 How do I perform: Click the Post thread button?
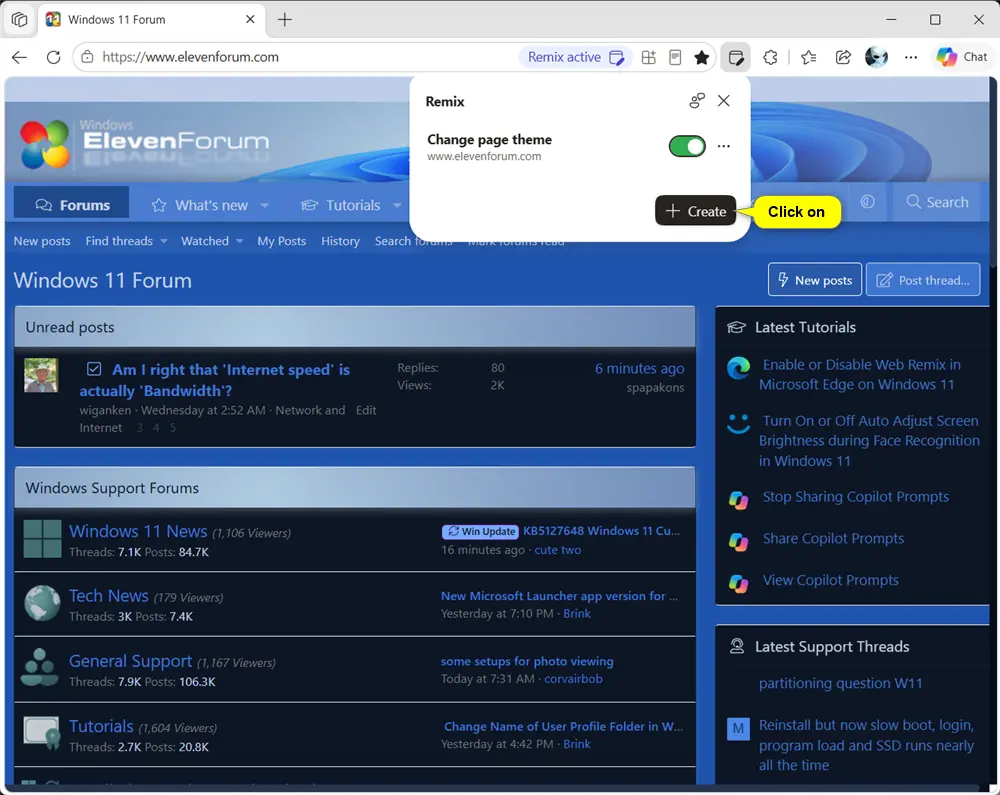(923, 280)
